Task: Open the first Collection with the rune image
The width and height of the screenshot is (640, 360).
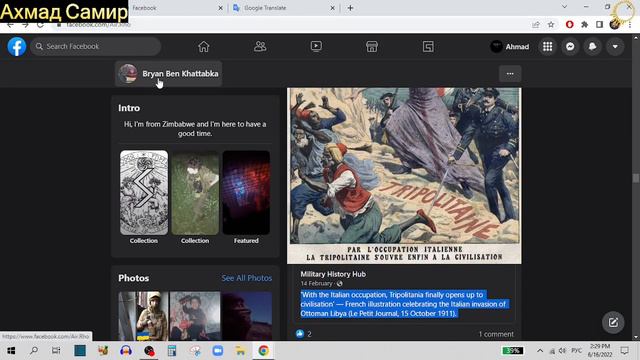Action: coord(144,193)
